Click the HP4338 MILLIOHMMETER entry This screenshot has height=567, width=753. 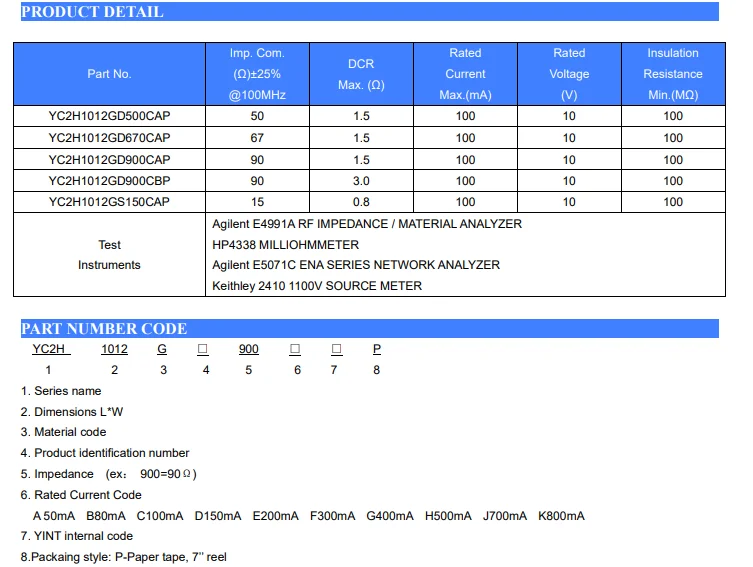[286, 245]
